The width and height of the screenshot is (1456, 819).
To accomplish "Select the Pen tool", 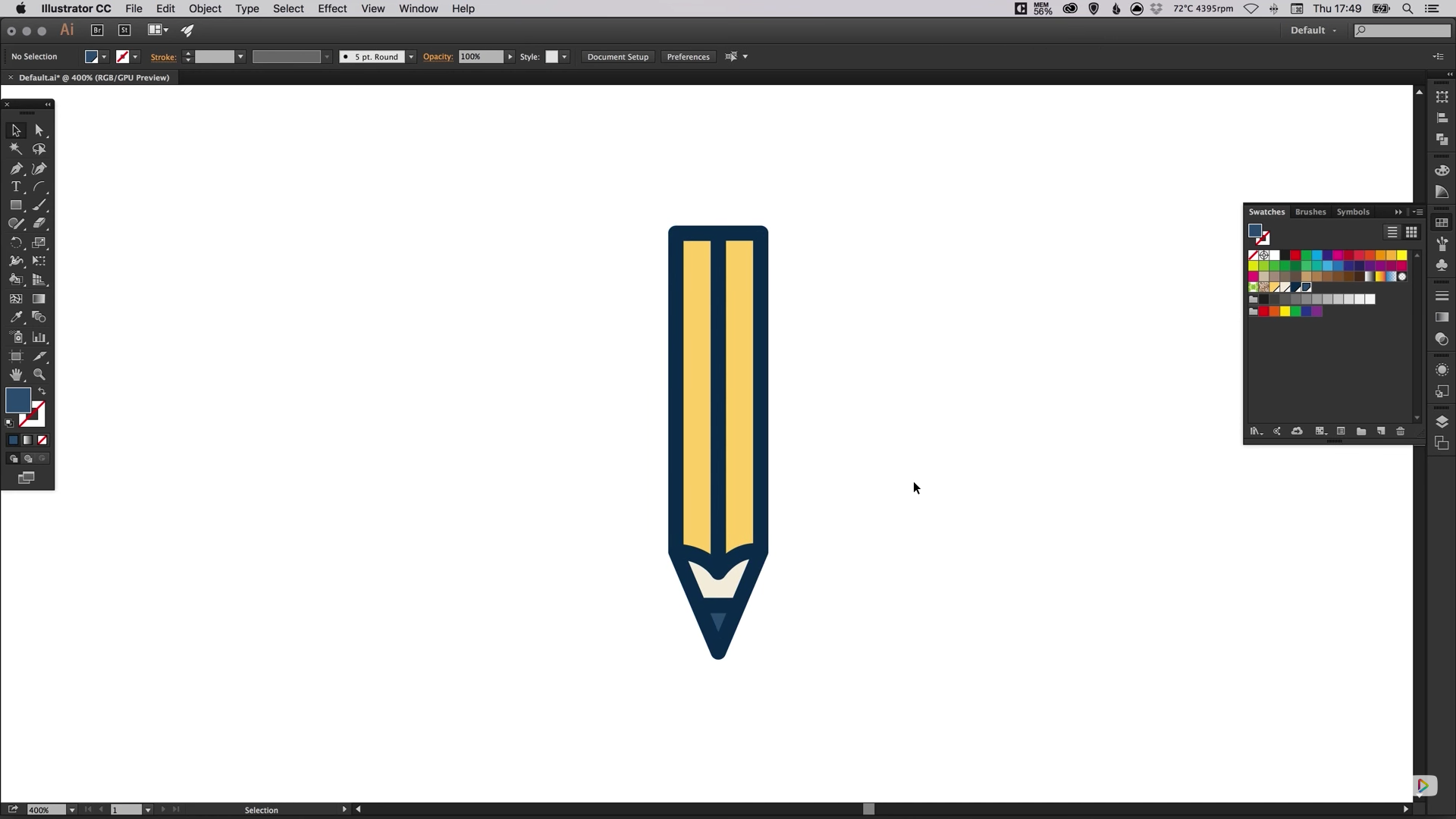I will 15,168.
